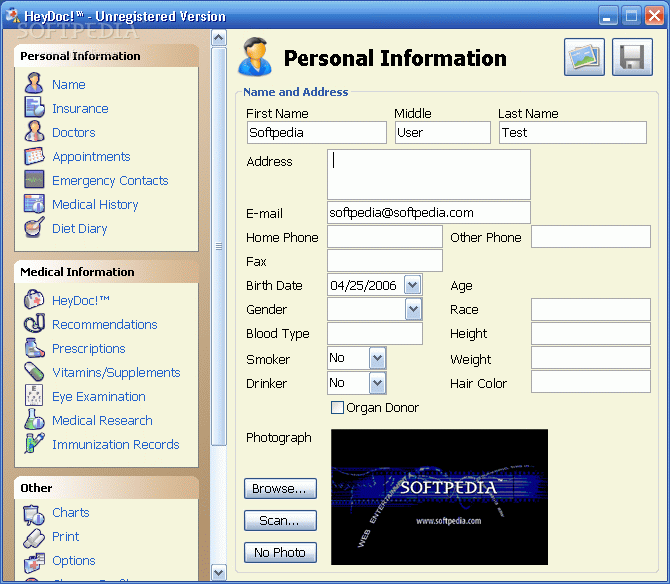Click the Last Name field
The image size is (670, 584).
[x=573, y=132]
